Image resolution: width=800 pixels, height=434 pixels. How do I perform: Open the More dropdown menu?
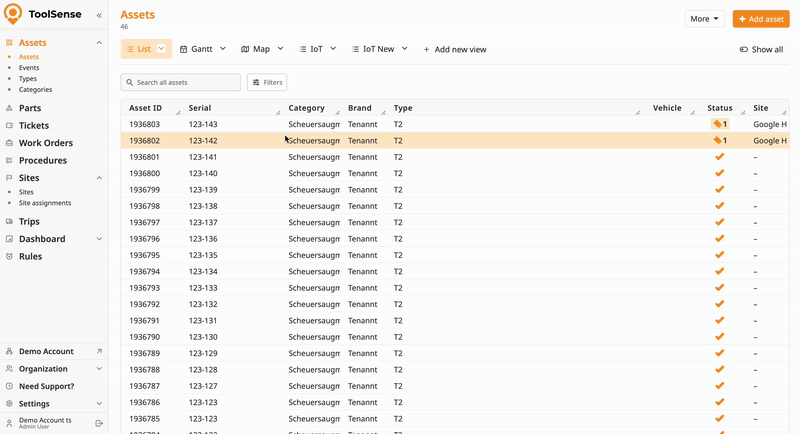[704, 19]
